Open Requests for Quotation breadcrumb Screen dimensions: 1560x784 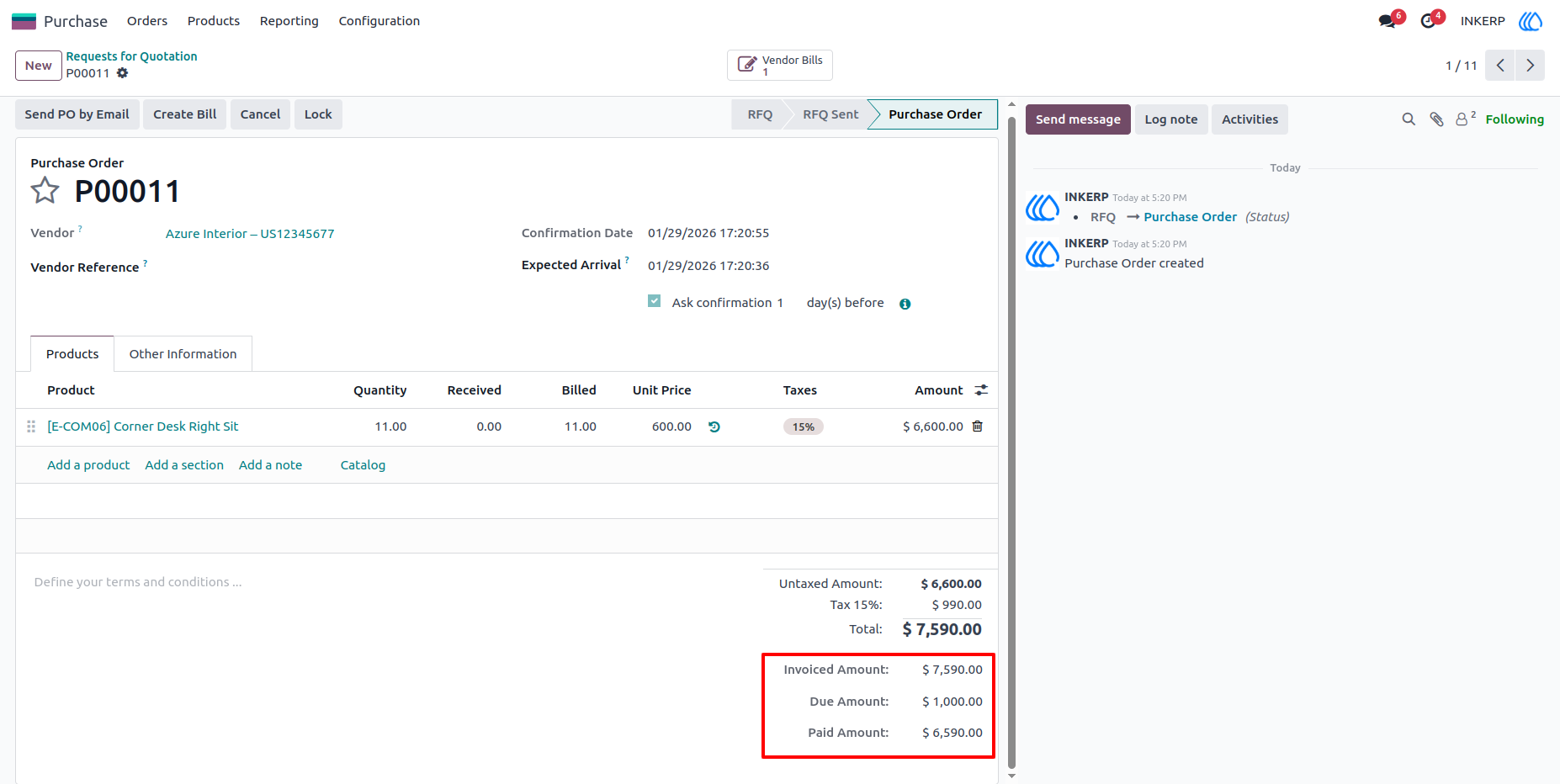coord(132,56)
